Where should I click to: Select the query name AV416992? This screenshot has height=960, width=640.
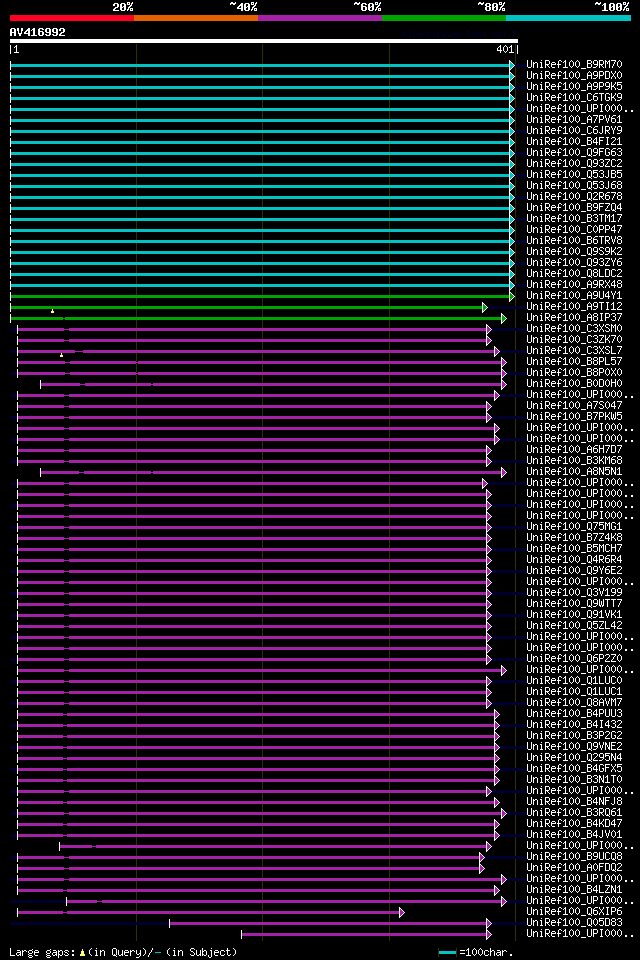(37, 32)
